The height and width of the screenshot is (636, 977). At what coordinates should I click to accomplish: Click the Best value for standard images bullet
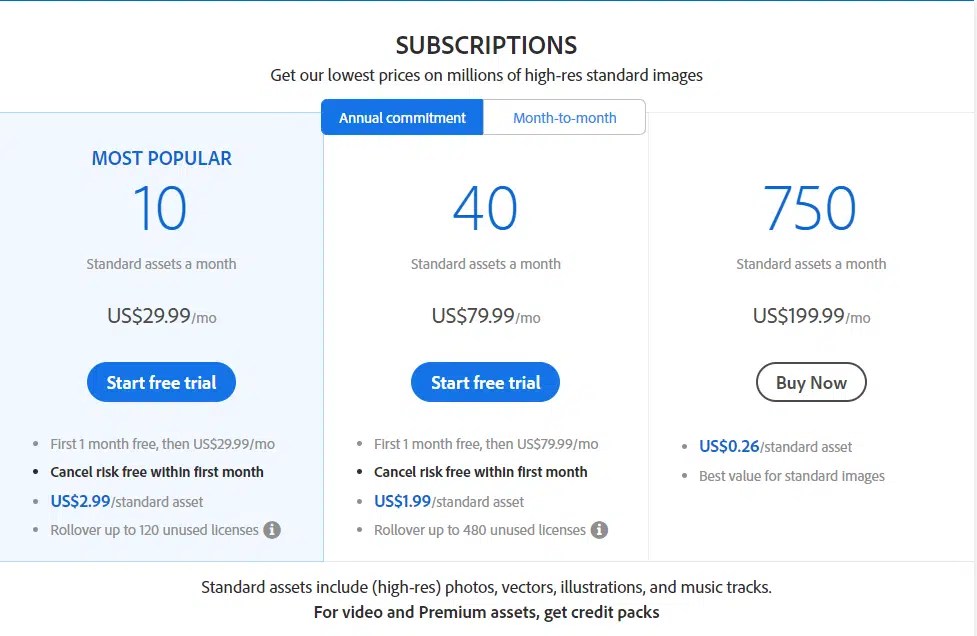click(791, 476)
